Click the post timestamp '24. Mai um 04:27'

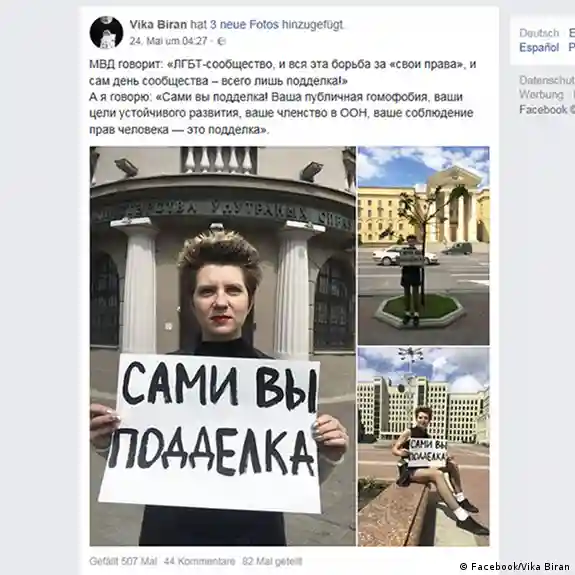[169, 41]
